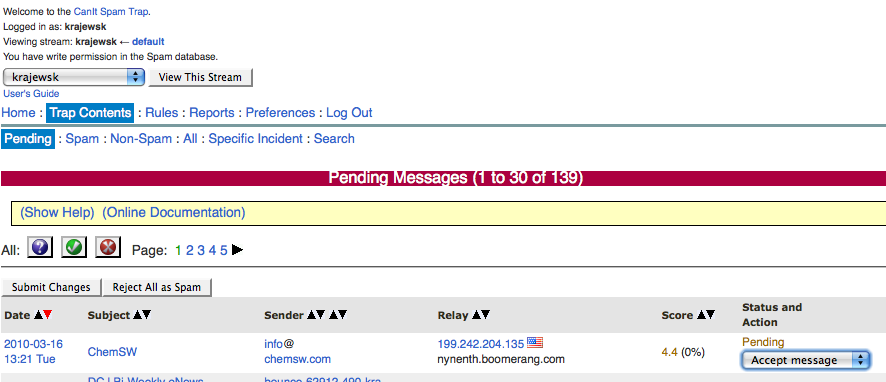
Task: Click the red X reject-all icon
Action: coord(108,248)
